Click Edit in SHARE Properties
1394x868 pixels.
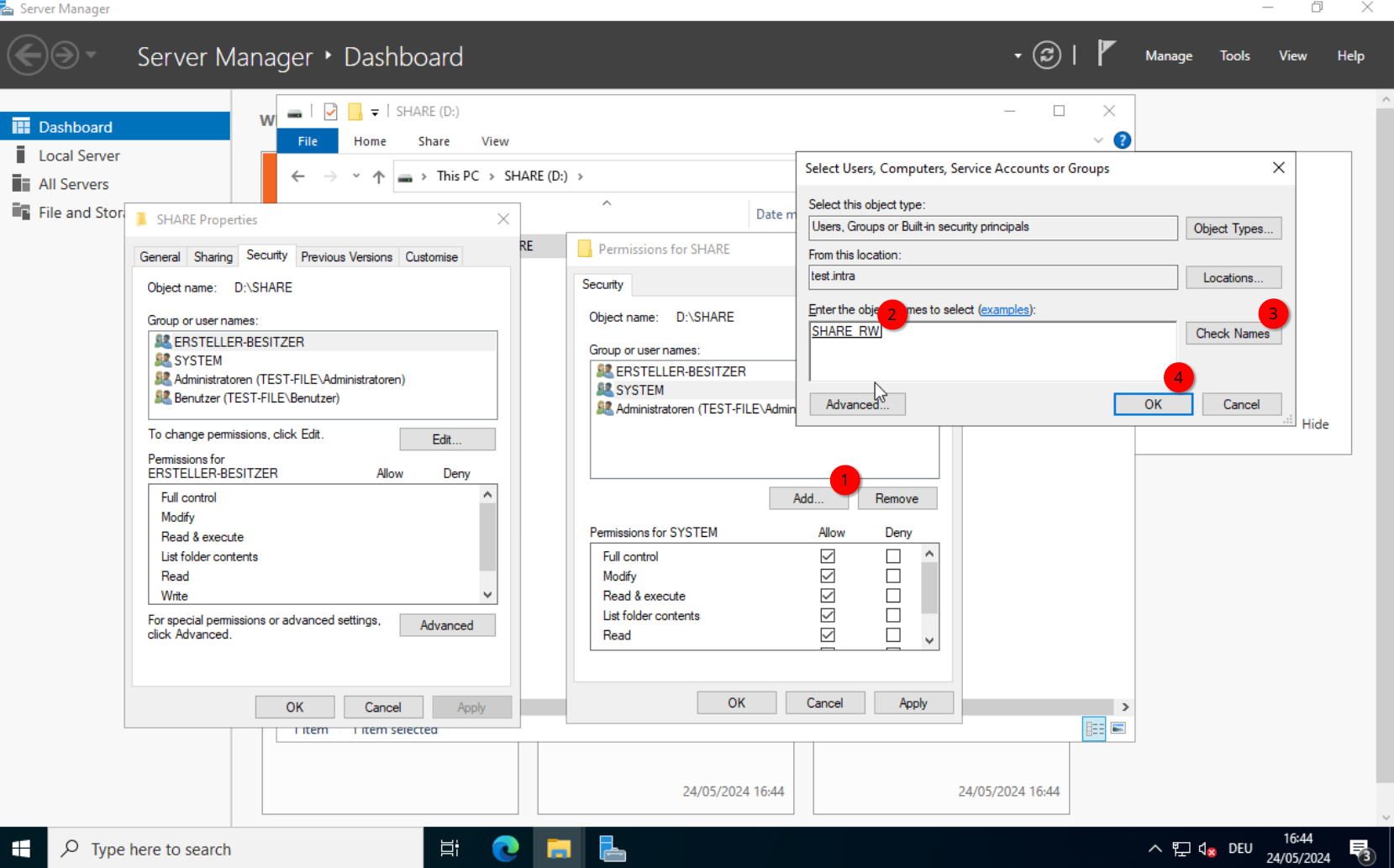point(447,439)
